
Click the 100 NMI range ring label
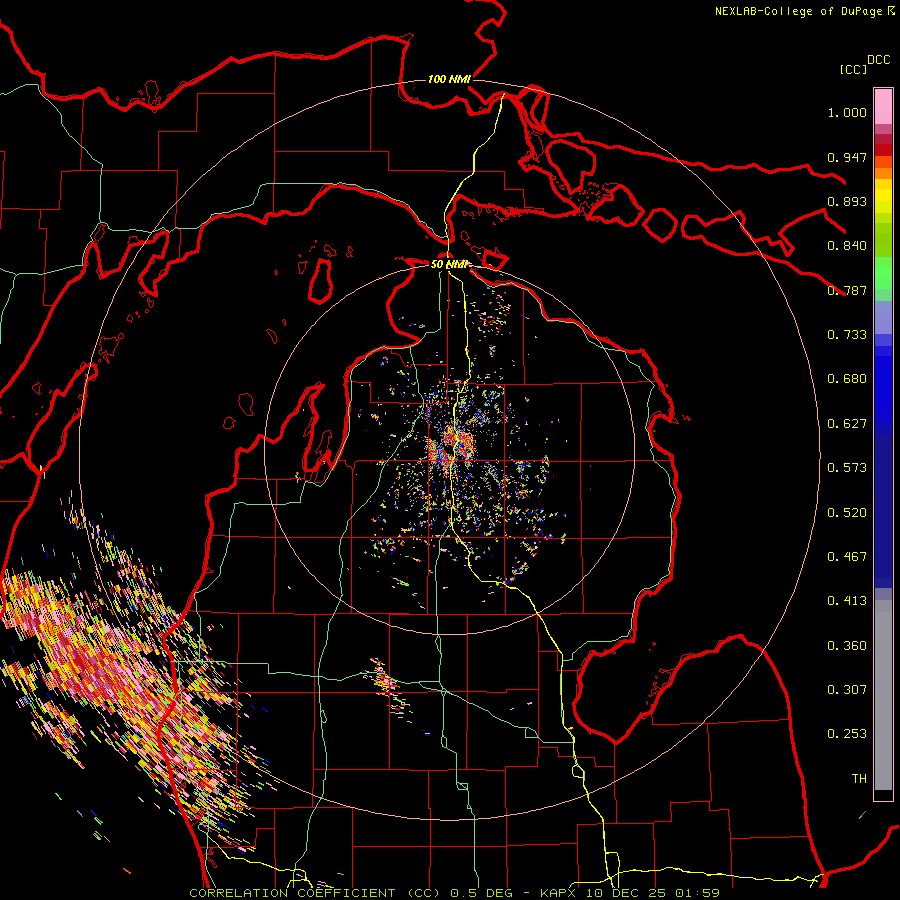click(x=449, y=79)
